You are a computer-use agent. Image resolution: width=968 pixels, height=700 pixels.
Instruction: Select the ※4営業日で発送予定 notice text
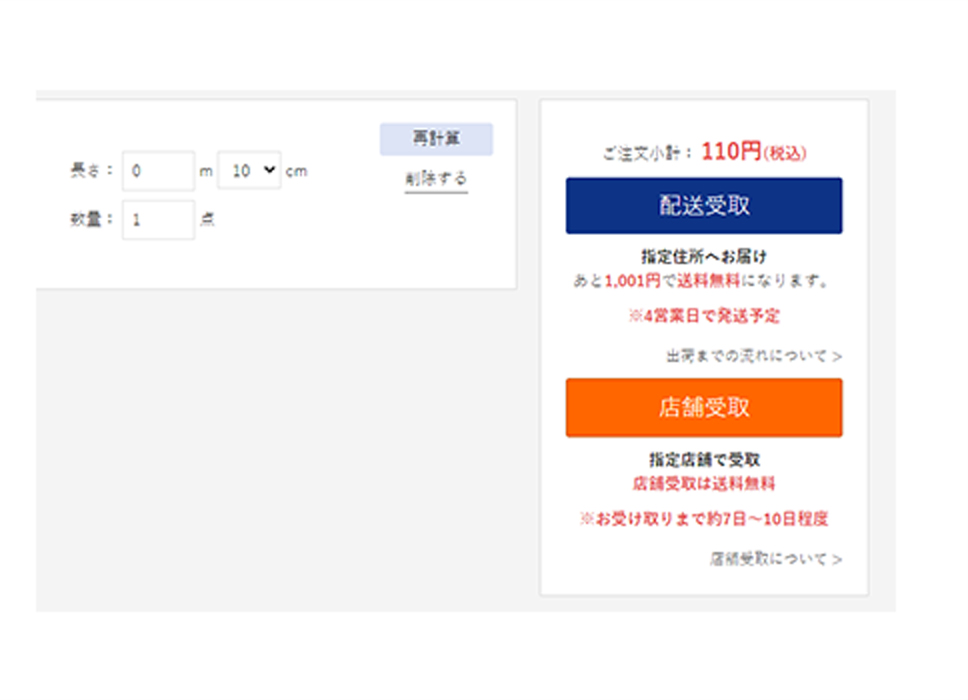[704, 316]
